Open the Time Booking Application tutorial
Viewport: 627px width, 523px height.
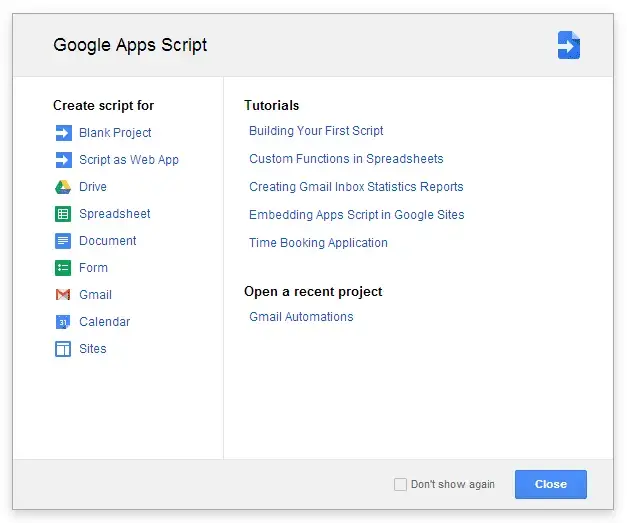coord(318,243)
